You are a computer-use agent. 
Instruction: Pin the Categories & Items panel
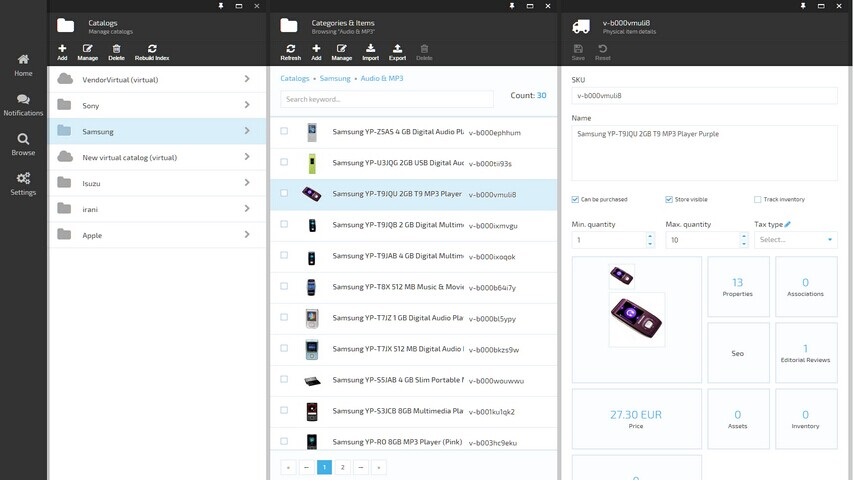[x=511, y=6]
